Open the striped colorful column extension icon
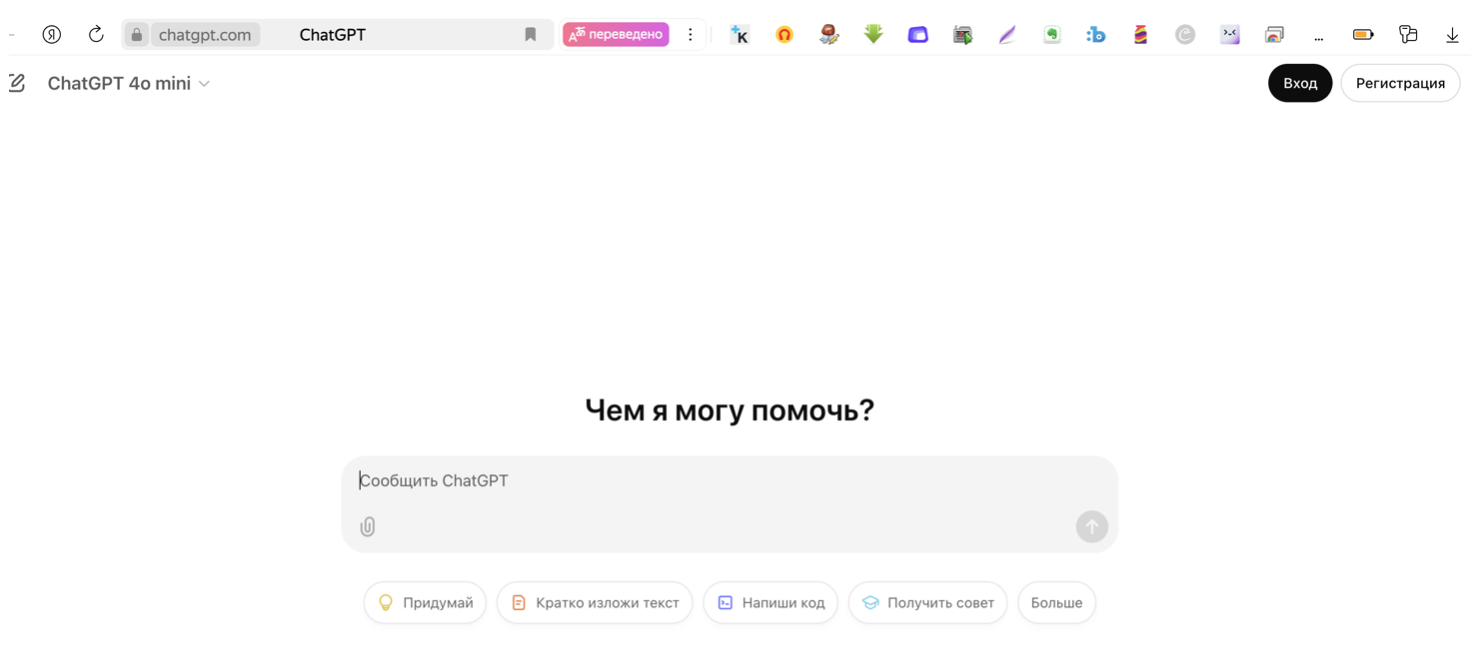The image size is (1478, 652). (1141, 35)
